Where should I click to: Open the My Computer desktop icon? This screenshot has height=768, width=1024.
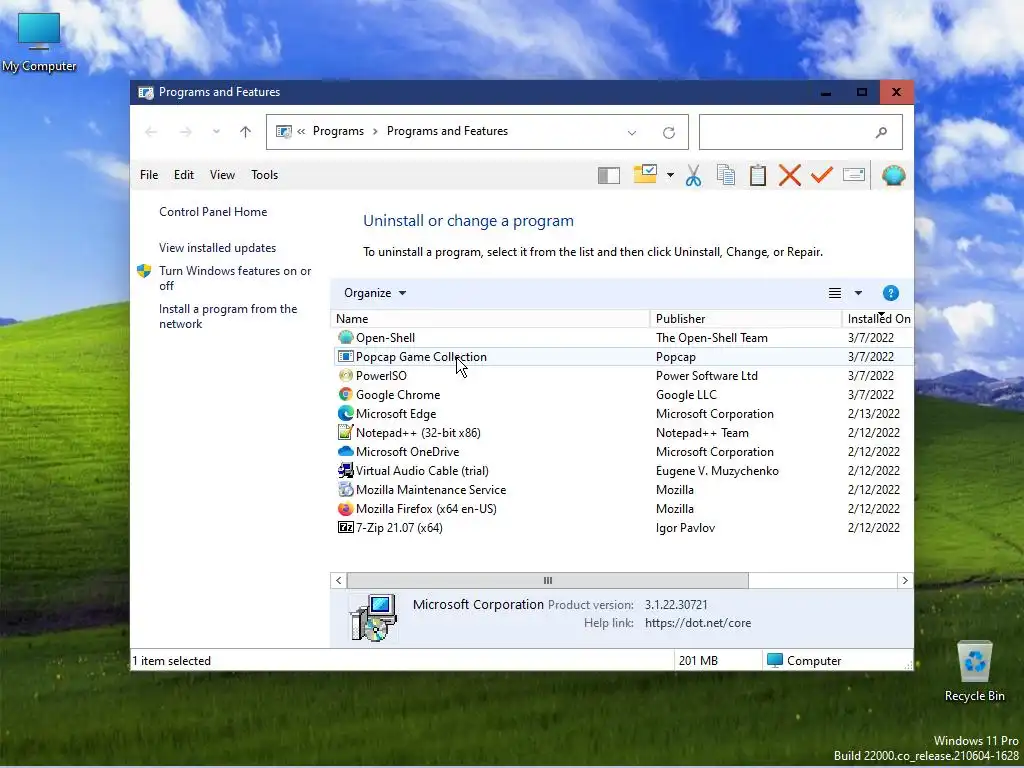(x=39, y=42)
